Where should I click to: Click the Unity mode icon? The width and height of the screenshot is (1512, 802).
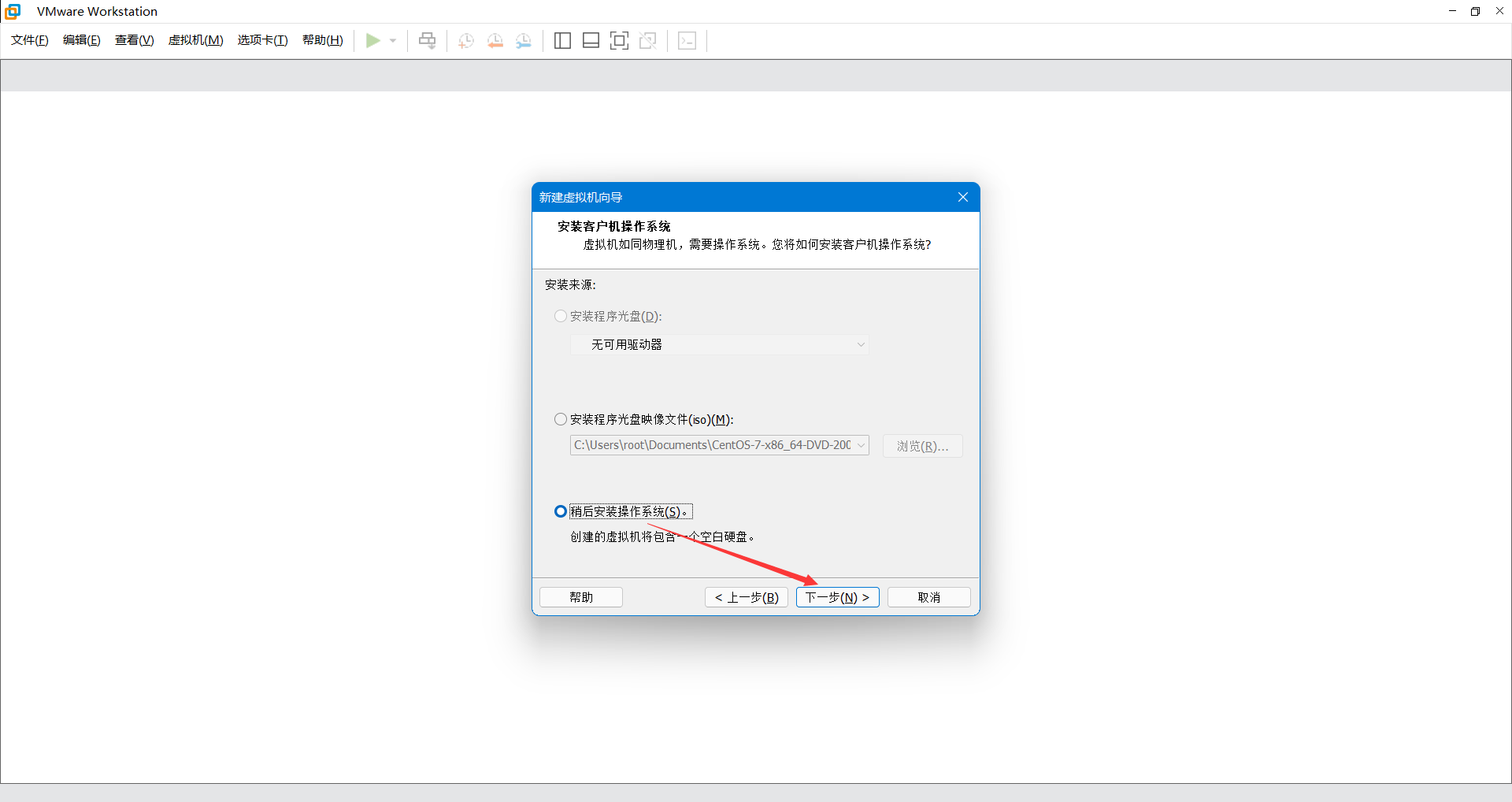click(x=648, y=41)
